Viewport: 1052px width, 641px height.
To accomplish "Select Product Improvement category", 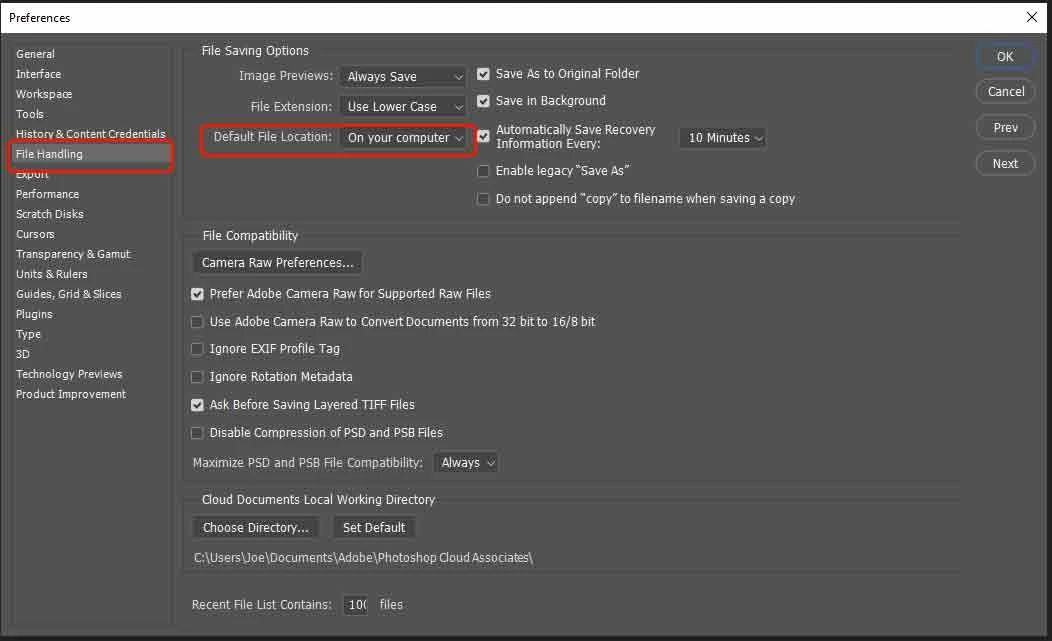I will tap(71, 394).
